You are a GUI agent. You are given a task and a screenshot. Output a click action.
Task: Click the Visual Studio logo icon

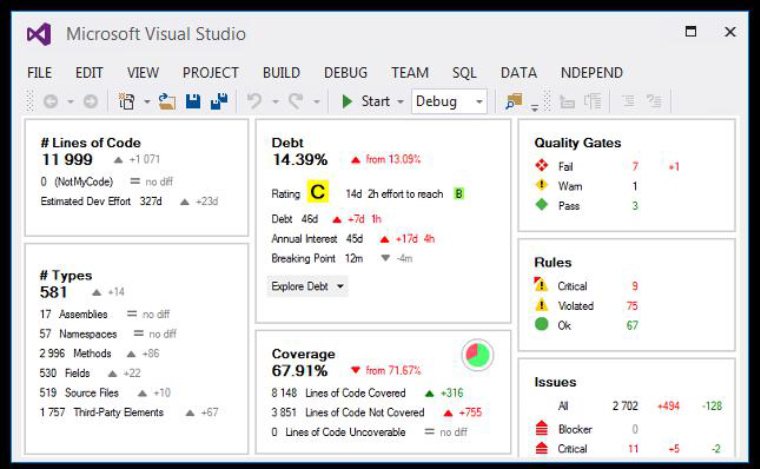(39, 34)
